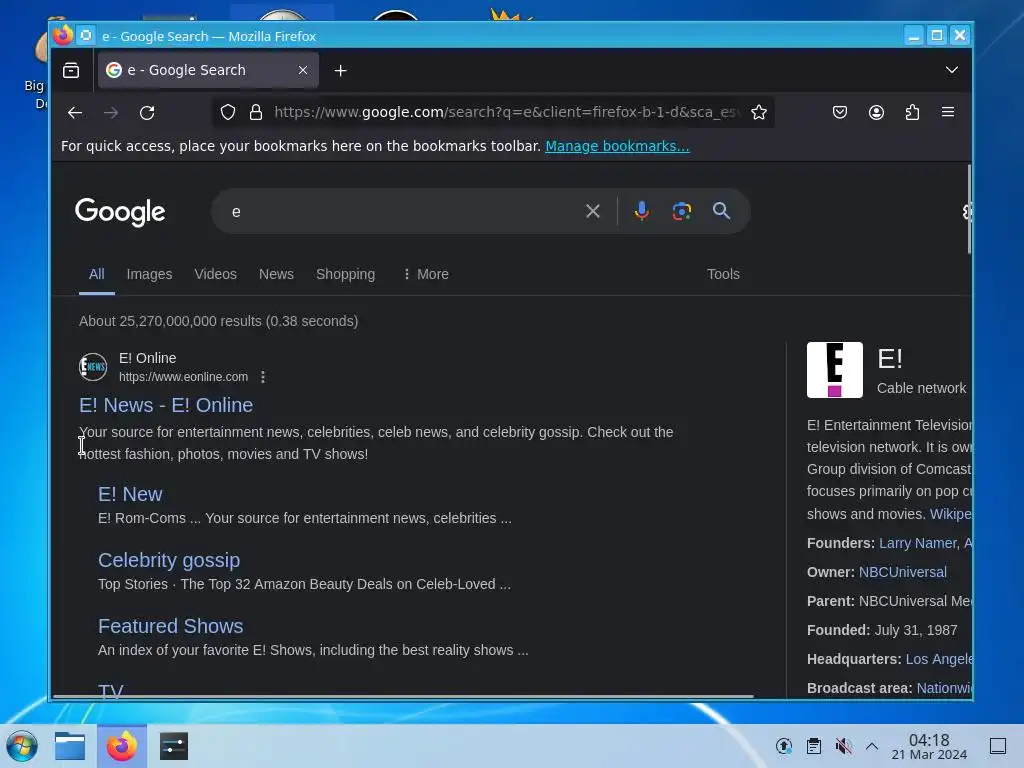Toggle muted volume tray icon
This screenshot has width=1024, height=768.
tap(843, 746)
